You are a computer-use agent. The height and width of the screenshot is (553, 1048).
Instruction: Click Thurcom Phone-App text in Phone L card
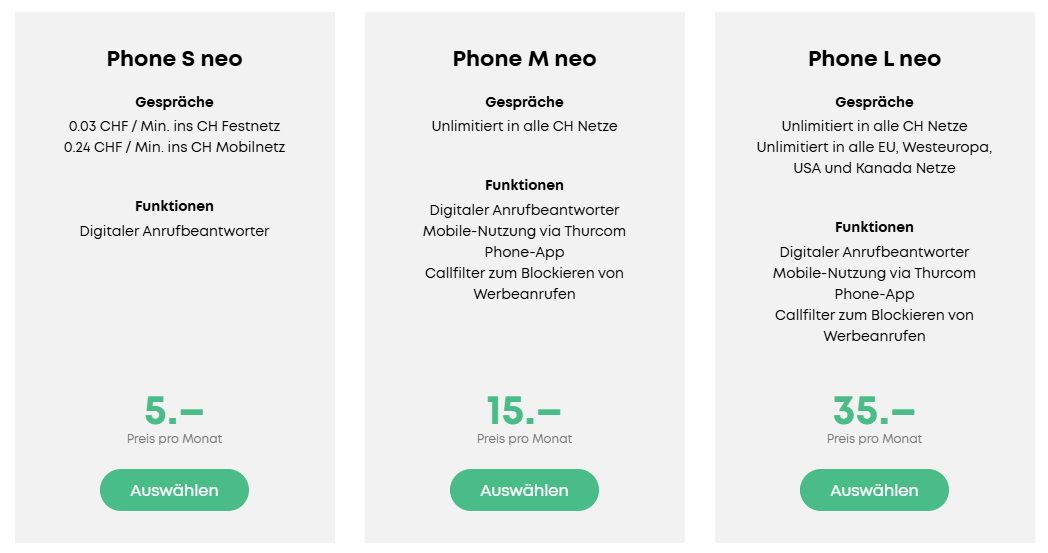click(x=874, y=283)
